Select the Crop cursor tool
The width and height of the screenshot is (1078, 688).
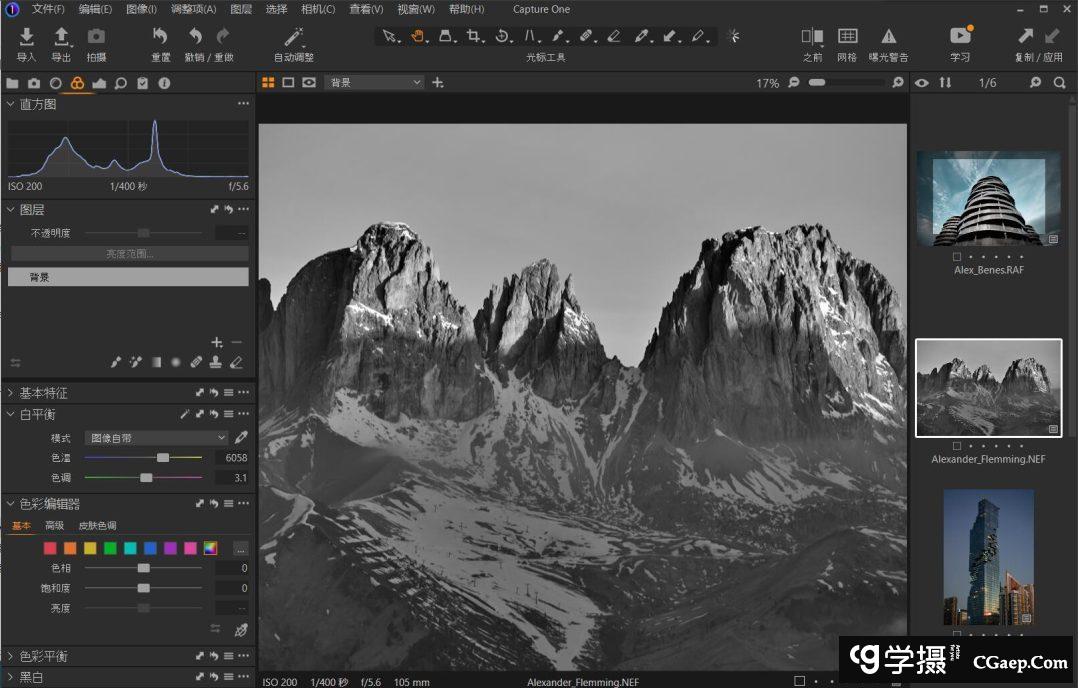[x=474, y=36]
